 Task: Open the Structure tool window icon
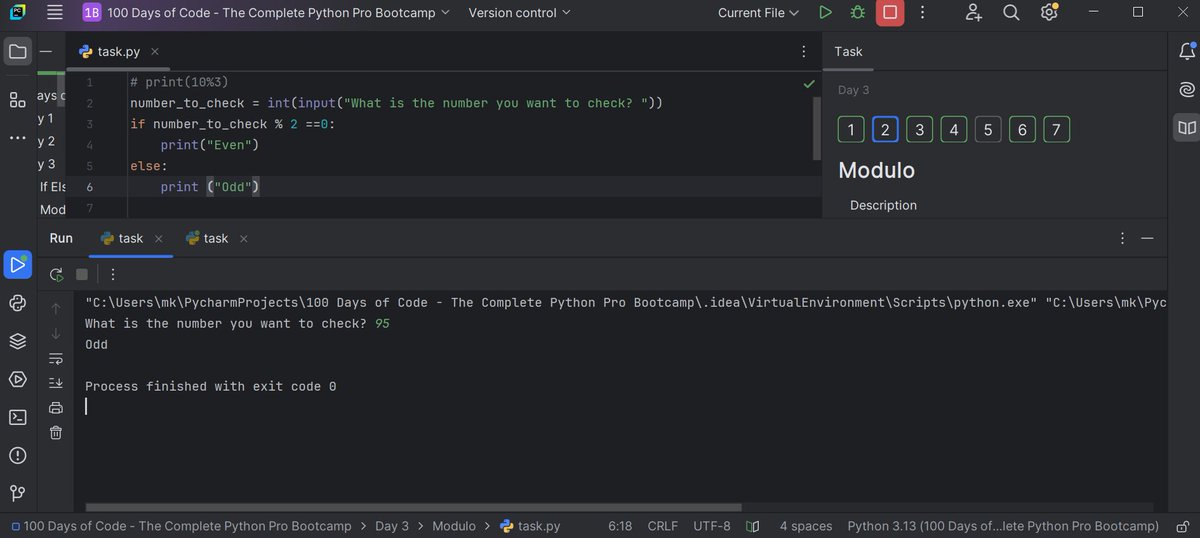[x=17, y=99]
